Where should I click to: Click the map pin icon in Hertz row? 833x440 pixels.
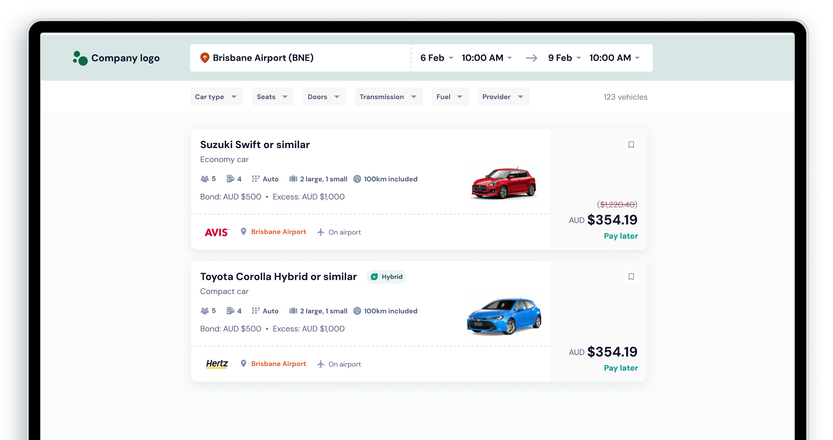coord(243,363)
